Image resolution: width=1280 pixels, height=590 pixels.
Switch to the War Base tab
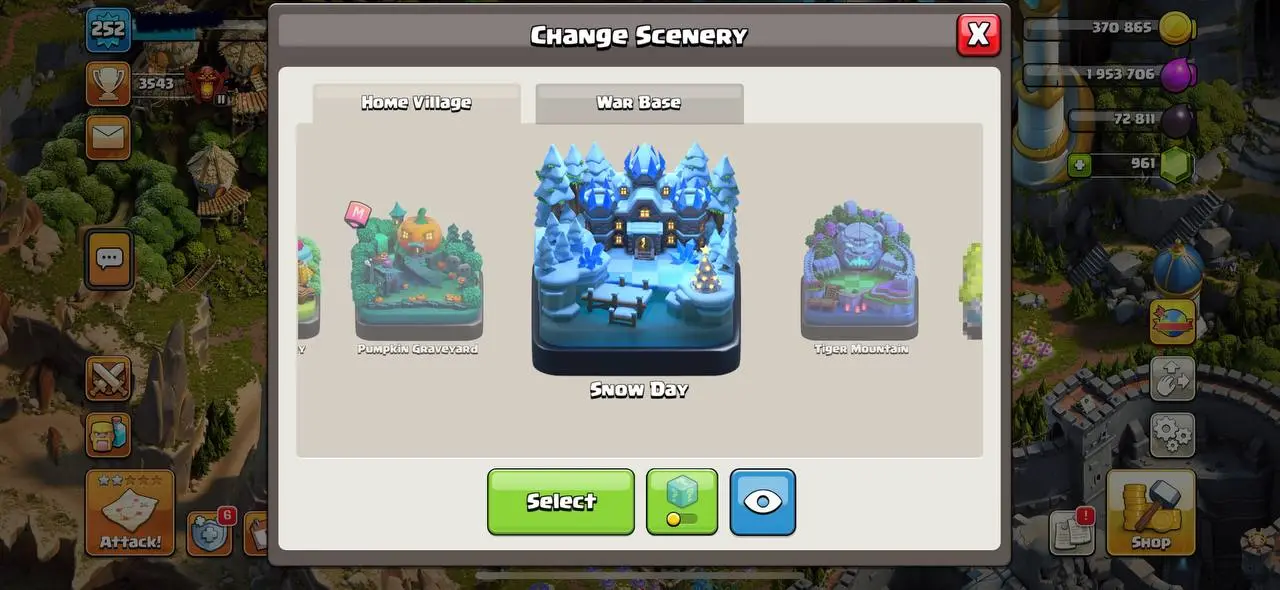[639, 103]
